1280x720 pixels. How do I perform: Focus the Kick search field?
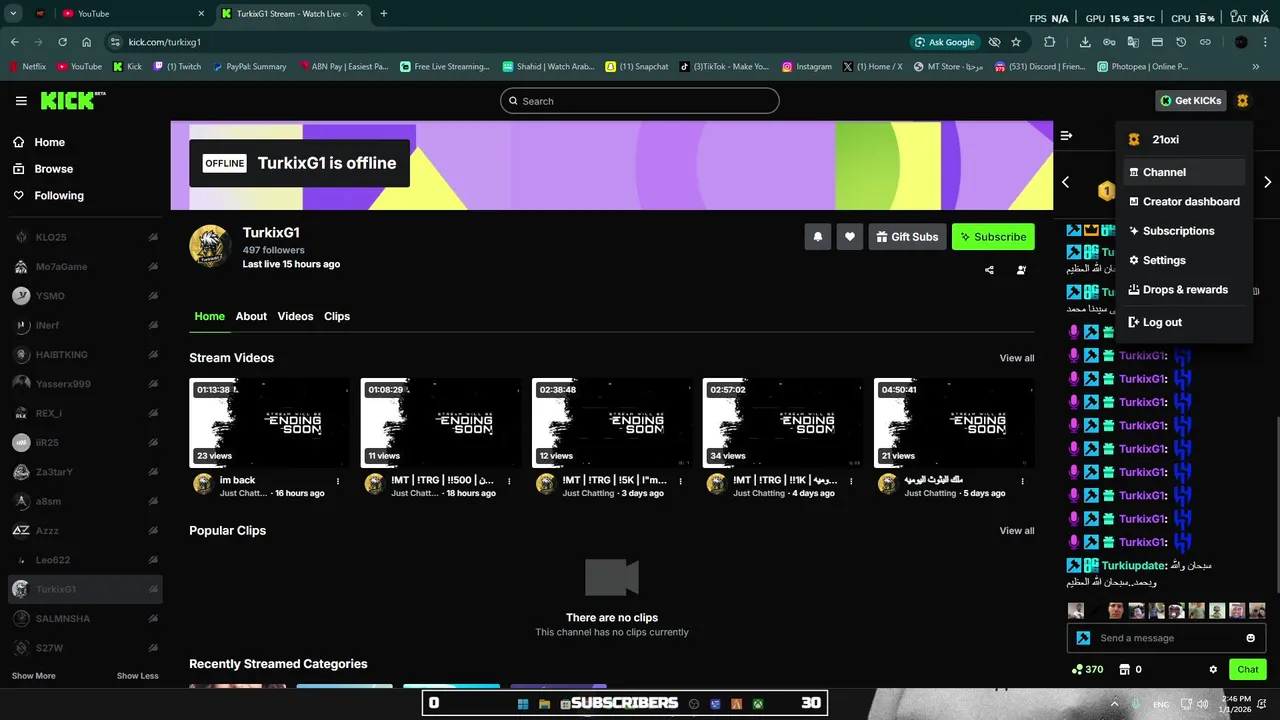click(640, 101)
